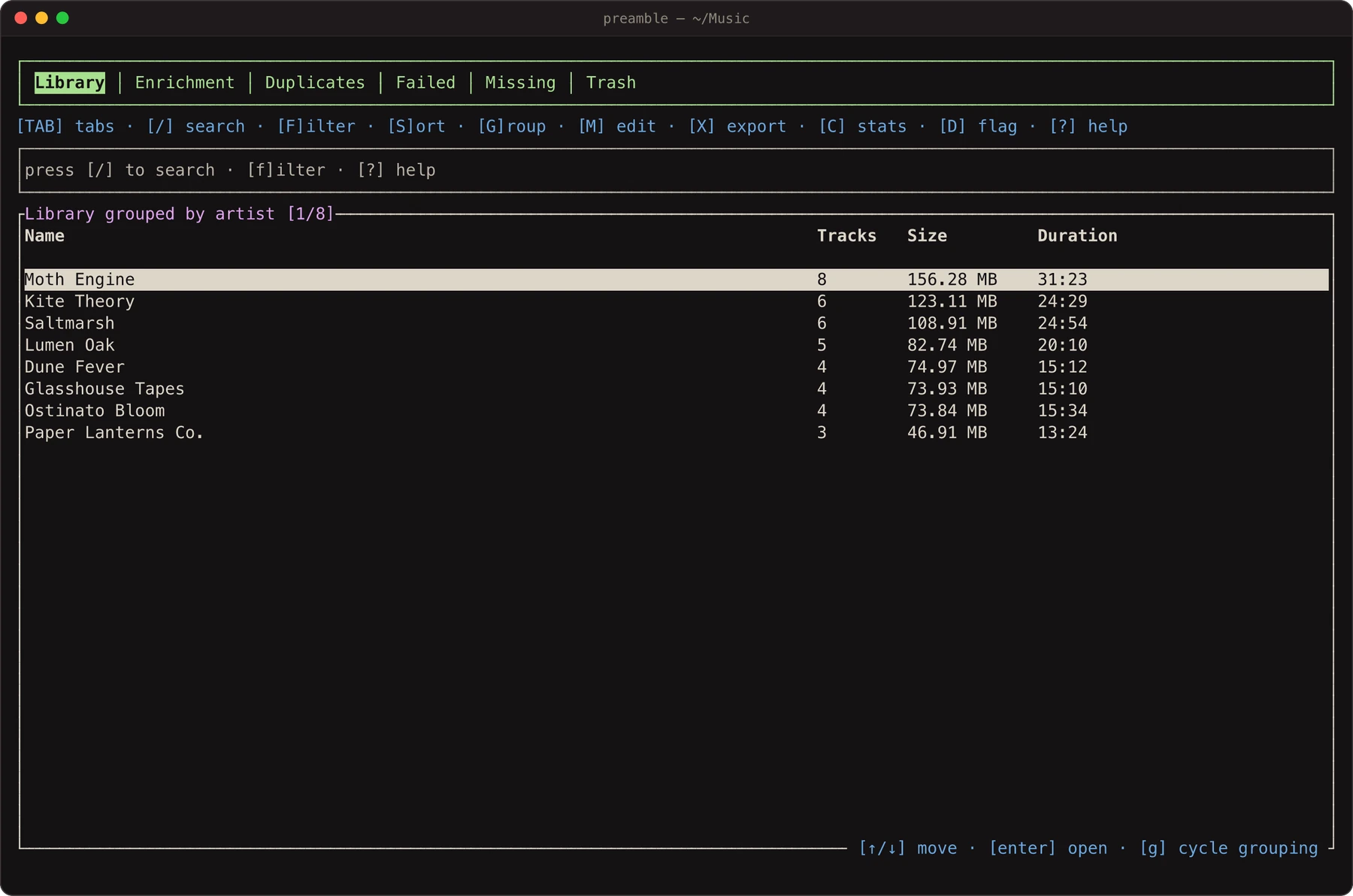Screen dimensions: 1353x896
Task: Click the Size column header
Action: 927,236
